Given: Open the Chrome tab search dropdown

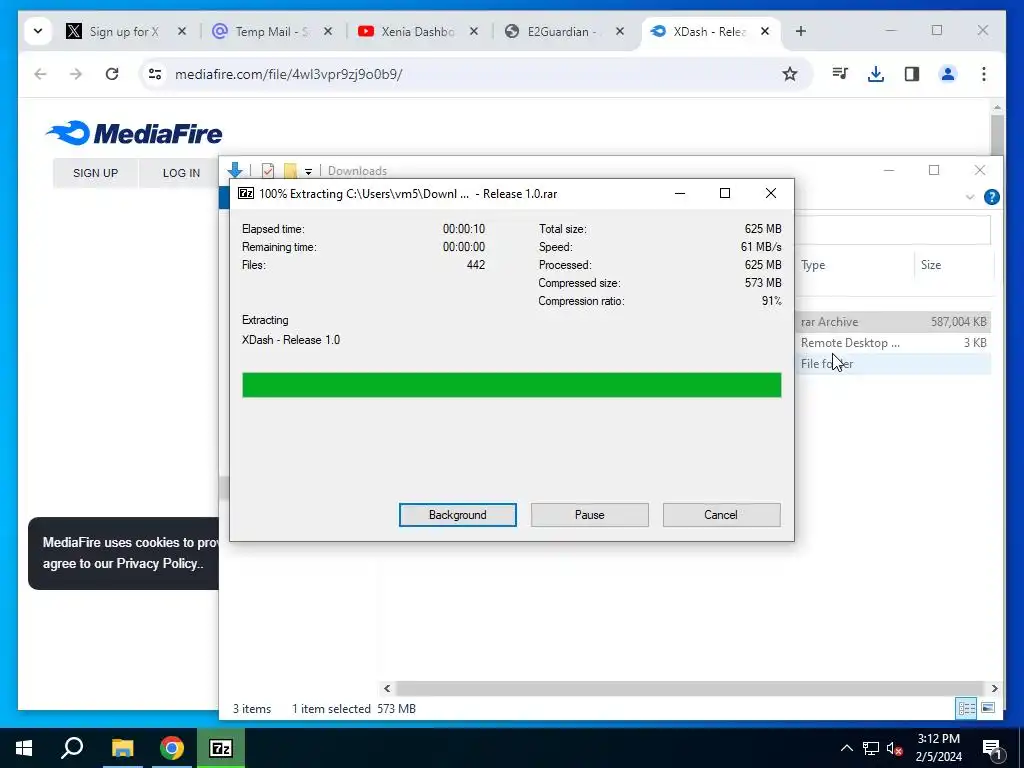Looking at the screenshot, I should click(38, 31).
